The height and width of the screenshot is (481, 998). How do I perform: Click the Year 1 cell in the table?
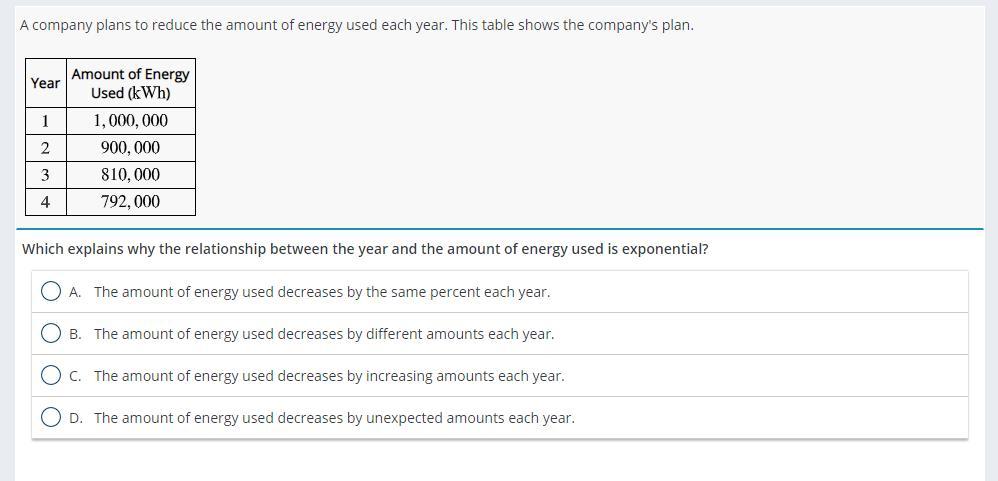coord(45,121)
